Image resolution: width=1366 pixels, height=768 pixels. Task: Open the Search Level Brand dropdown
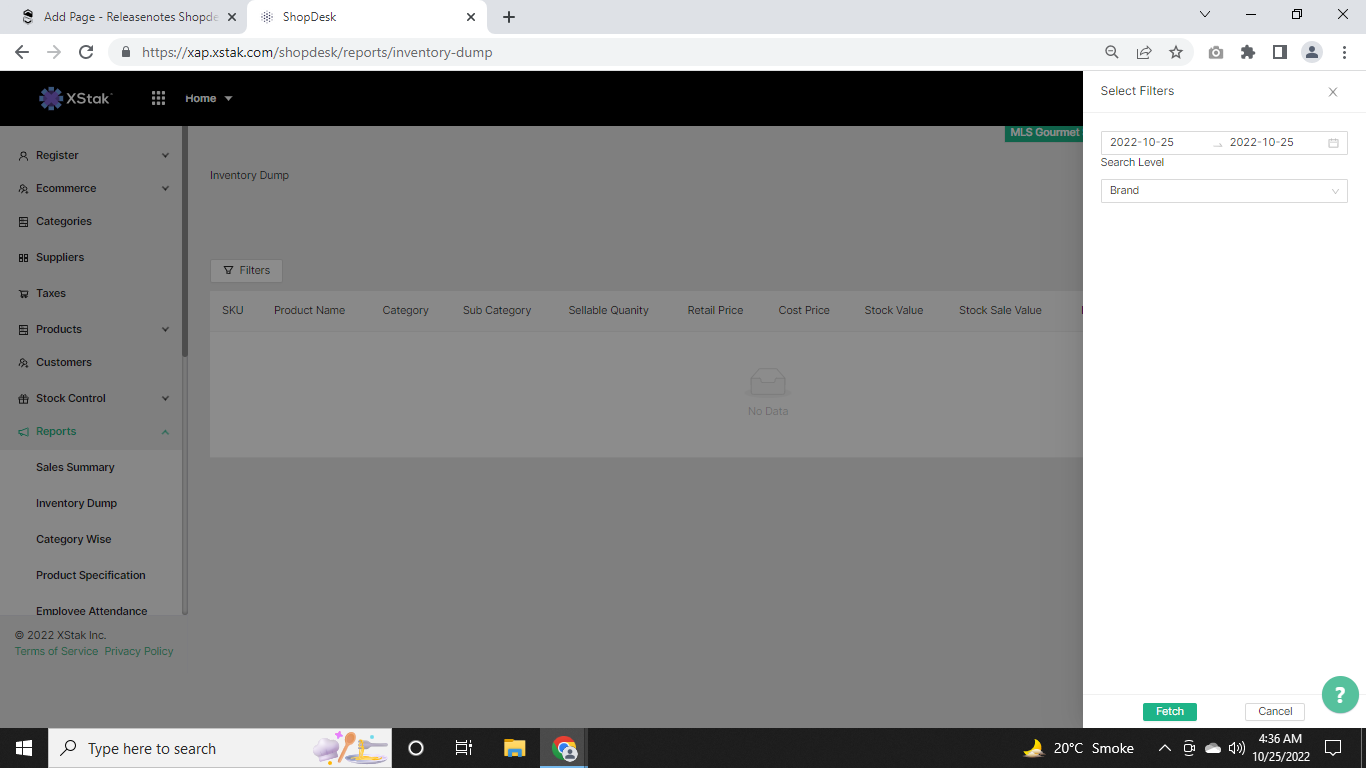[x=1223, y=191]
